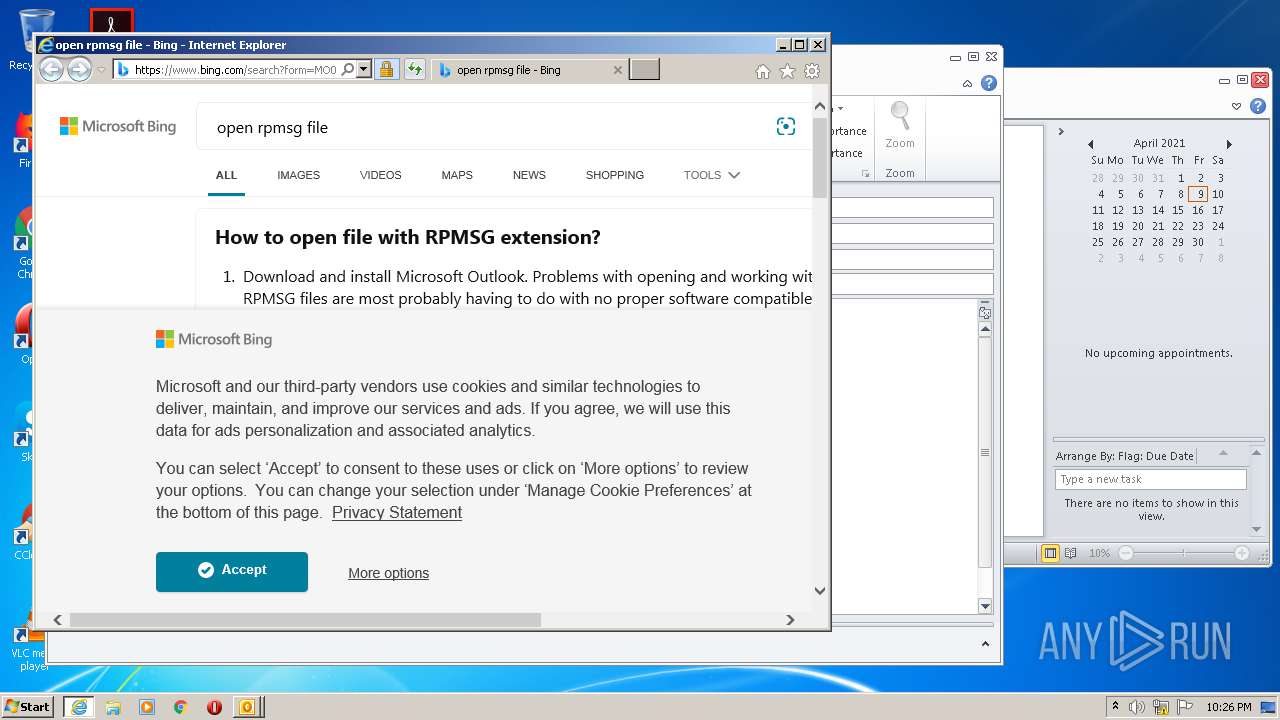
Task: Click Zoom magnifier in Outlook message ribbon
Action: (x=900, y=126)
